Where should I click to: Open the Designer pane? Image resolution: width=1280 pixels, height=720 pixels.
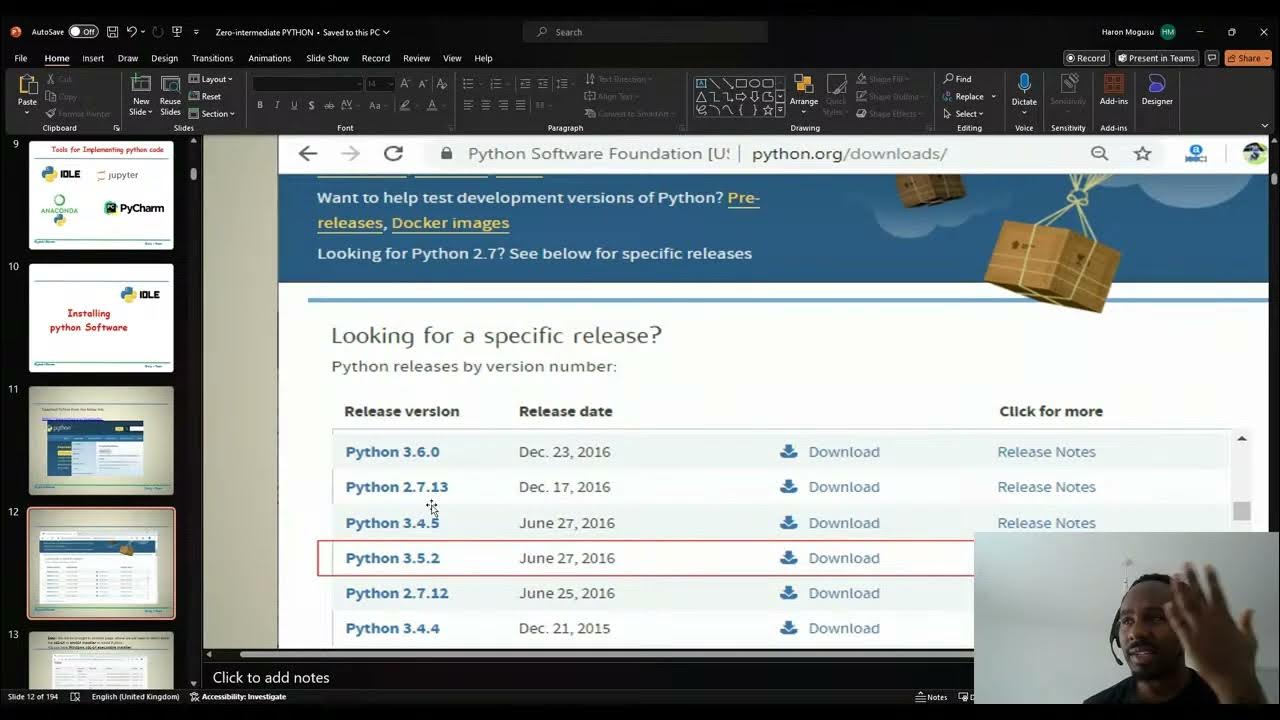[1157, 90]
